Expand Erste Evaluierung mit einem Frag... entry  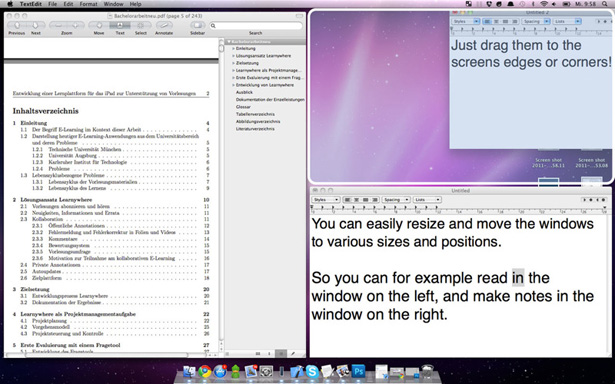coord(233,78)
